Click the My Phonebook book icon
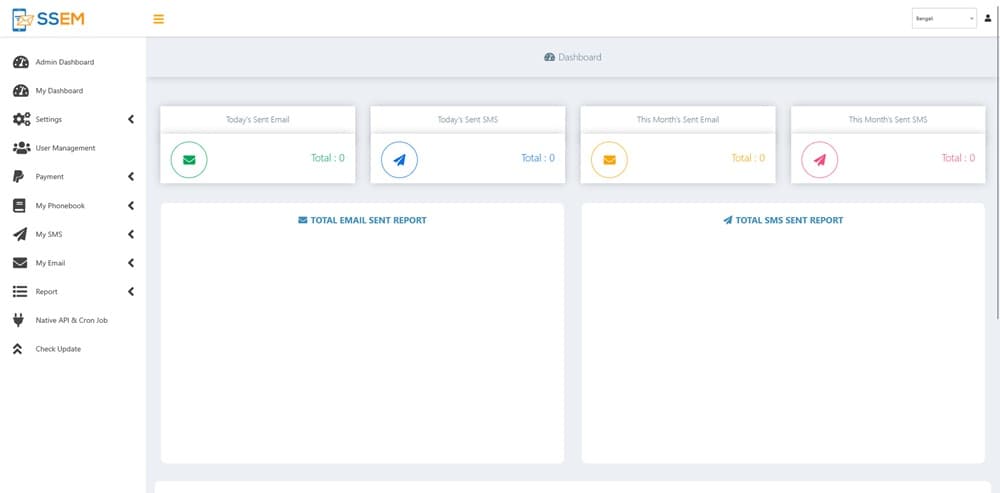 [x=19, y=206]
